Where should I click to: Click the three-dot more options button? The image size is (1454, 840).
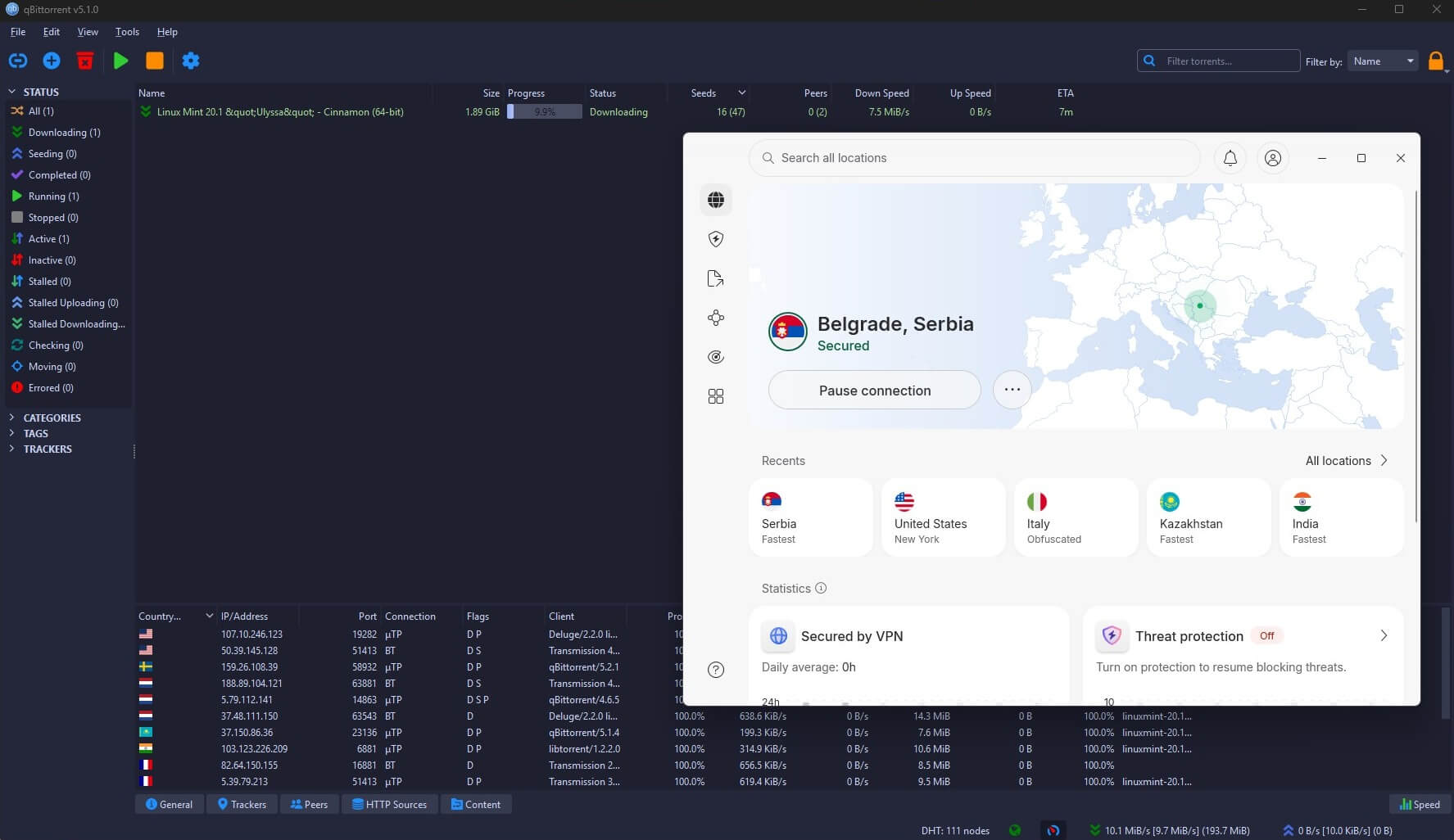point(1012,390)
